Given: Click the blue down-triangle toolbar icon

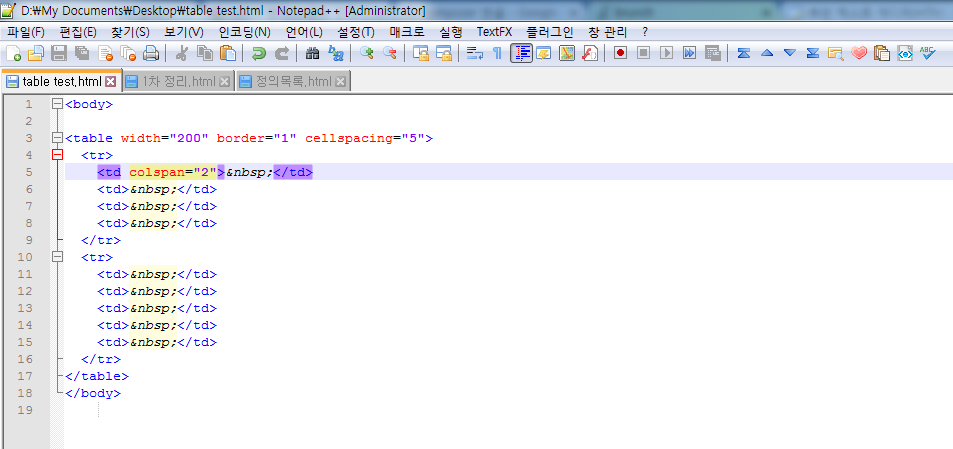Looking at the screenshot, I should coord(790,53).
